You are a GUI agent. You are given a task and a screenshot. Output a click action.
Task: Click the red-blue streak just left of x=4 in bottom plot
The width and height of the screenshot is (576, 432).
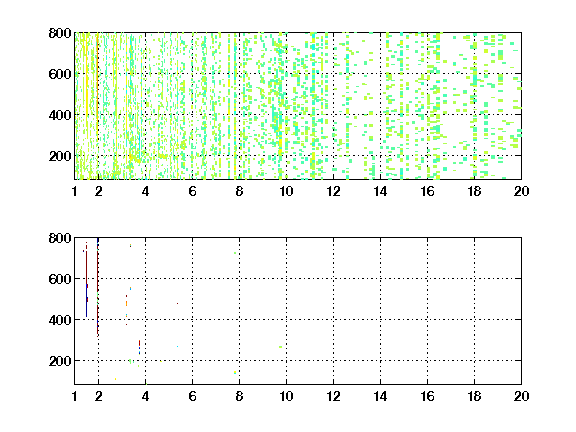(x=139, y=347)
